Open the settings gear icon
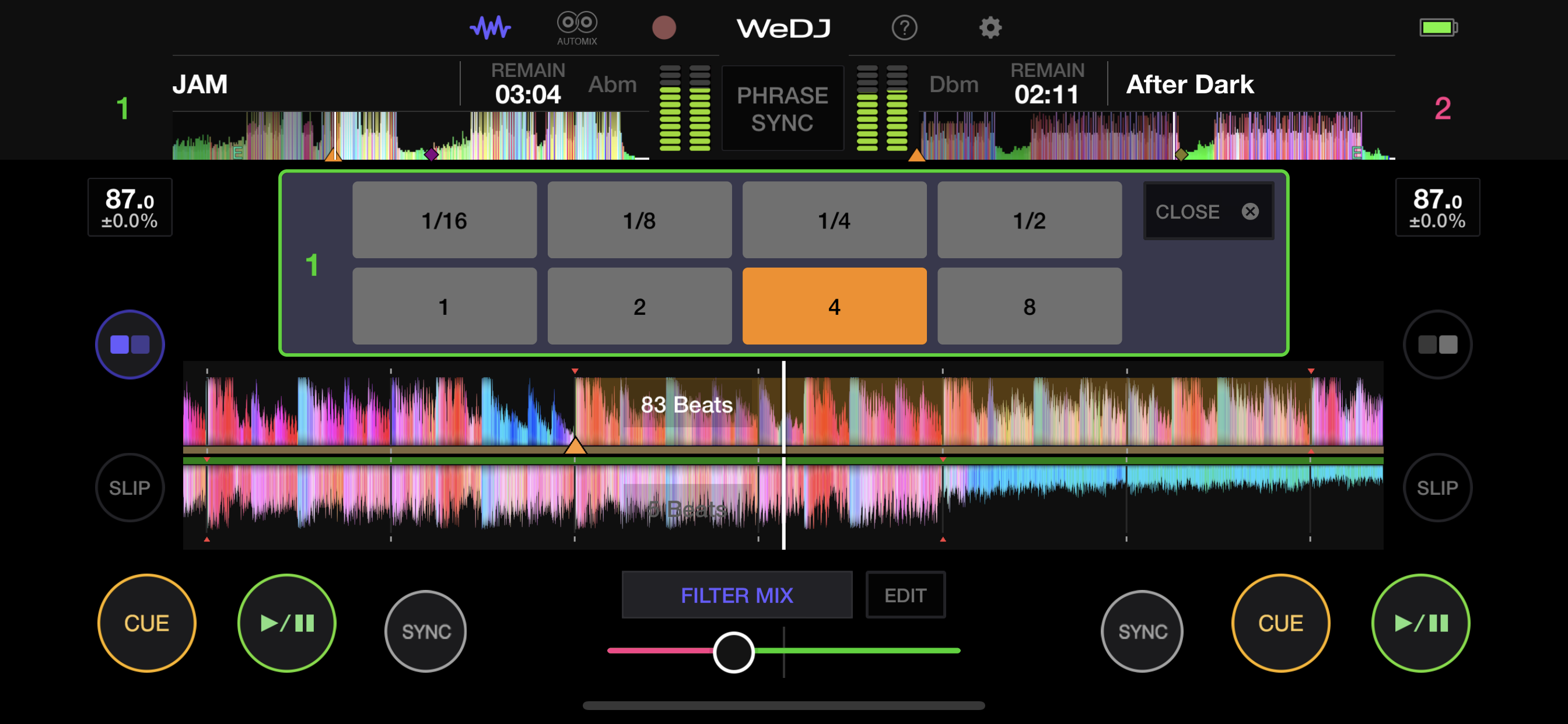Image resolution: width=1568 pixels, height=724 pixels. [990, 27]
